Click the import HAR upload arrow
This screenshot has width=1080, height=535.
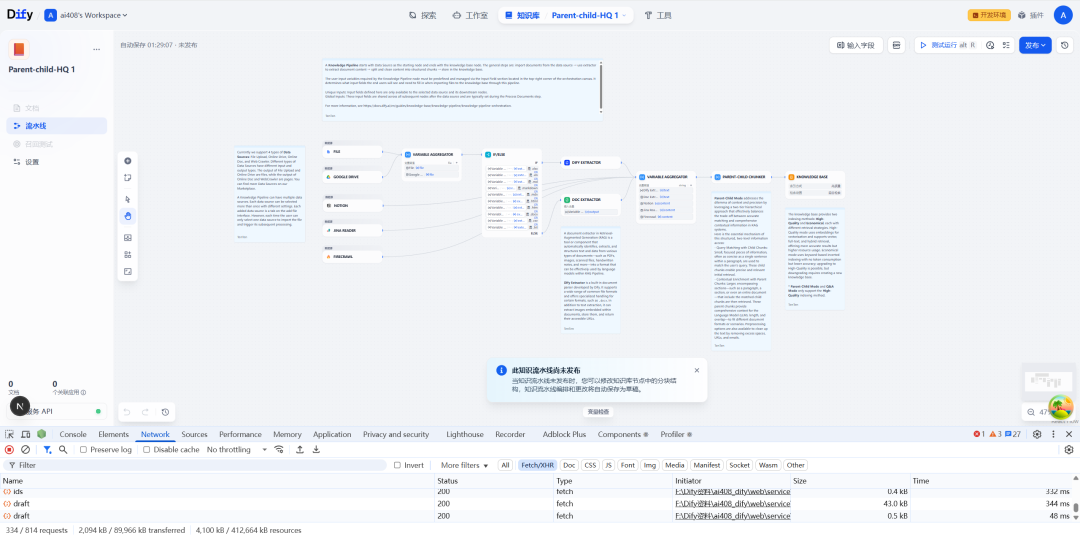point(300,450)
